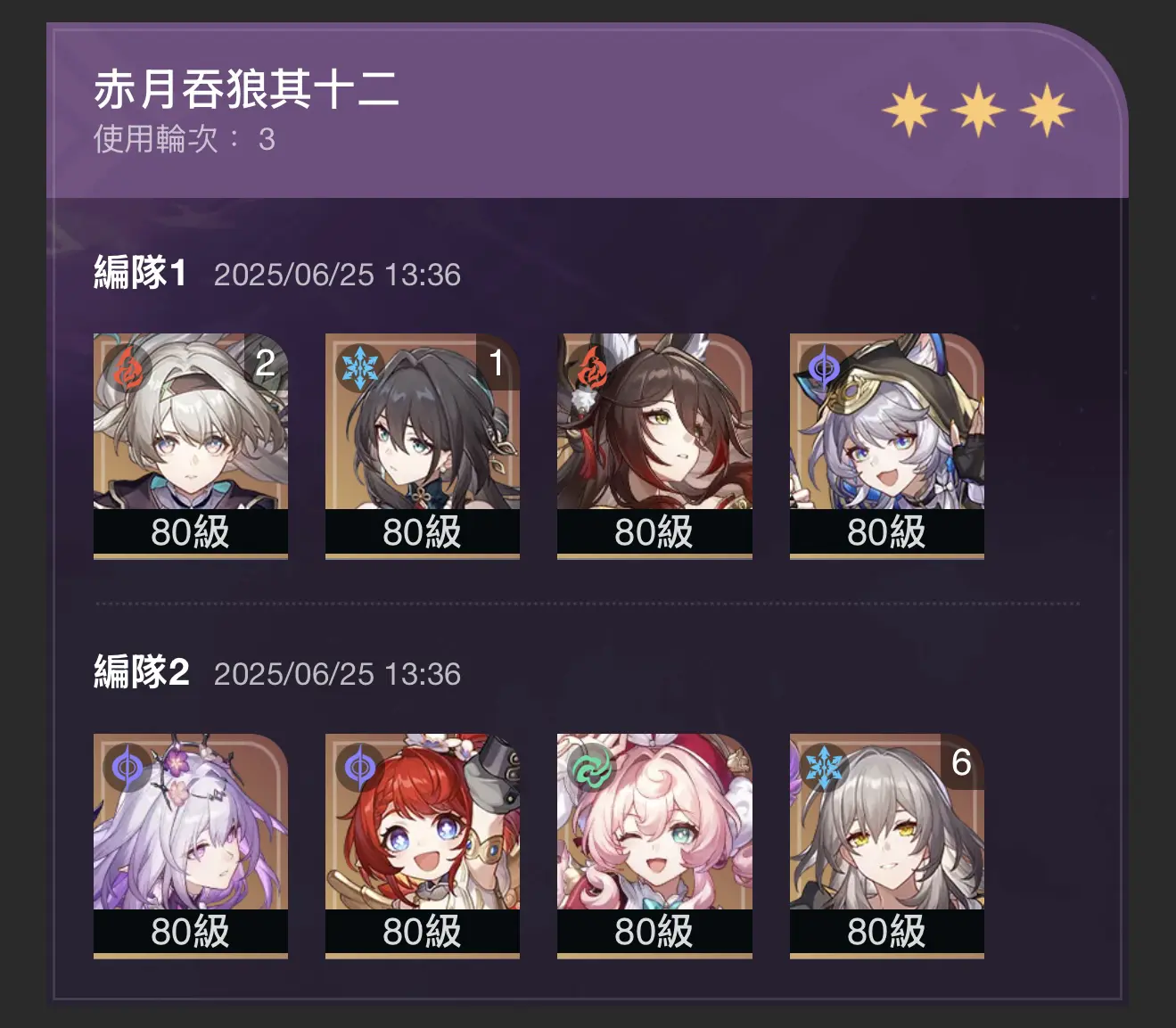Click the Quantum element icon on purple-haired Team 2 character

point(127,768)
